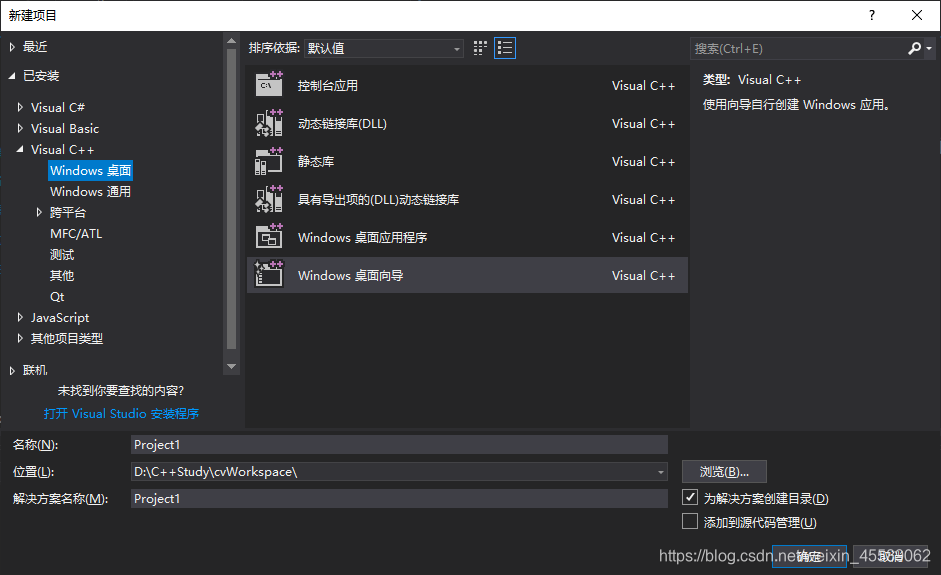Switch to medium icons list view

point(505,48)
